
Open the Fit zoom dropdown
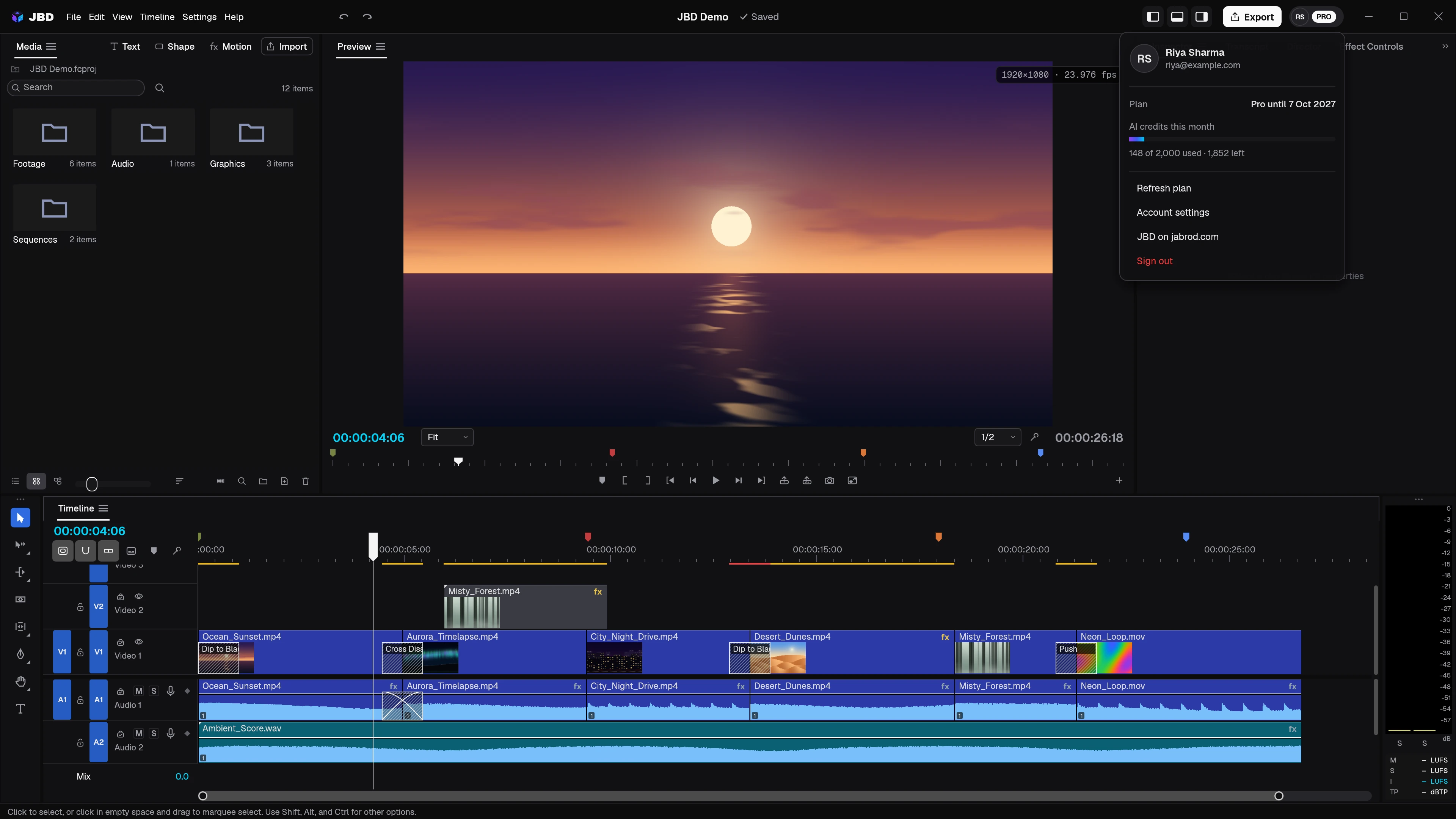447,437
